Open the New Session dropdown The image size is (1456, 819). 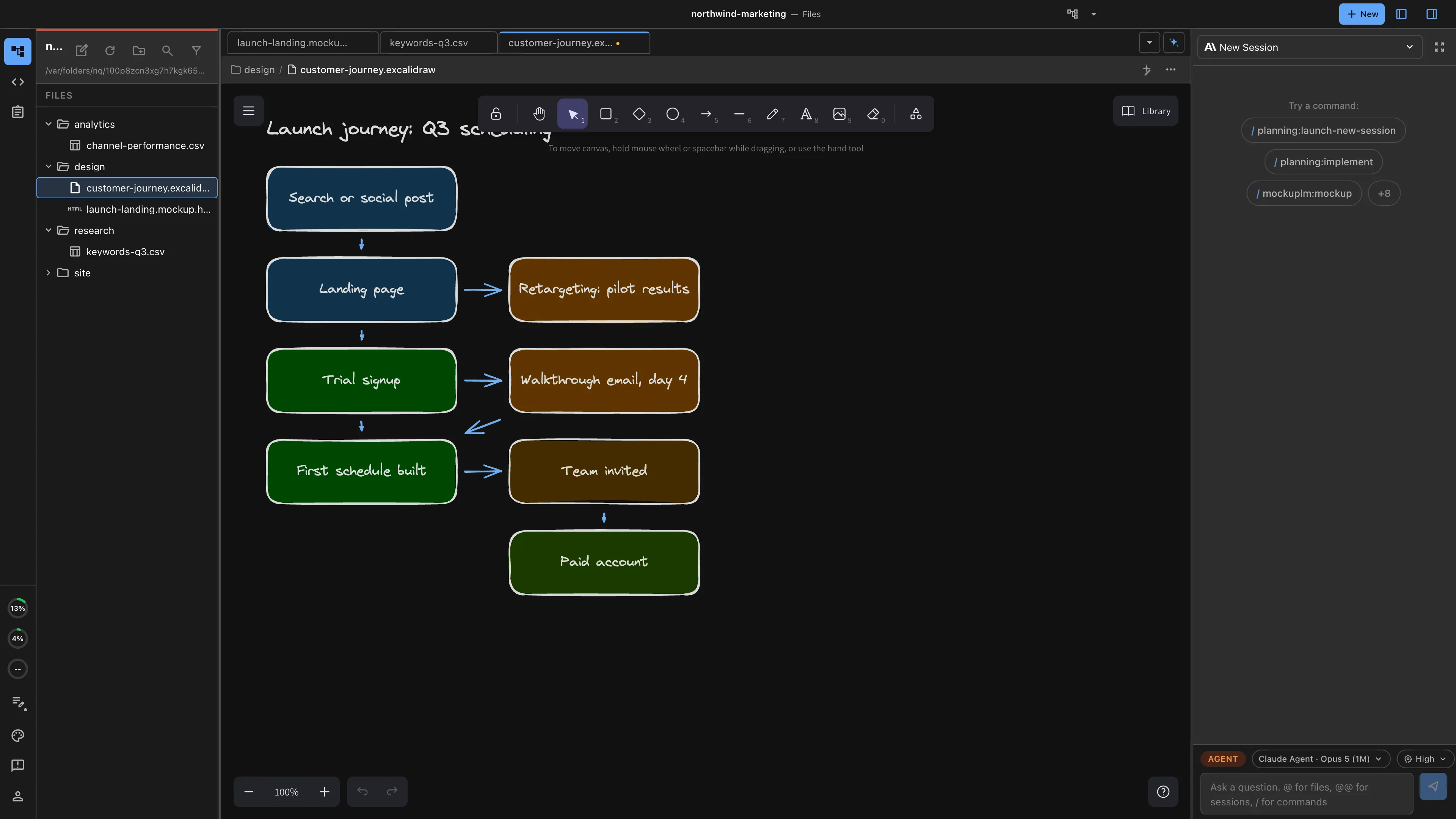1310,47
